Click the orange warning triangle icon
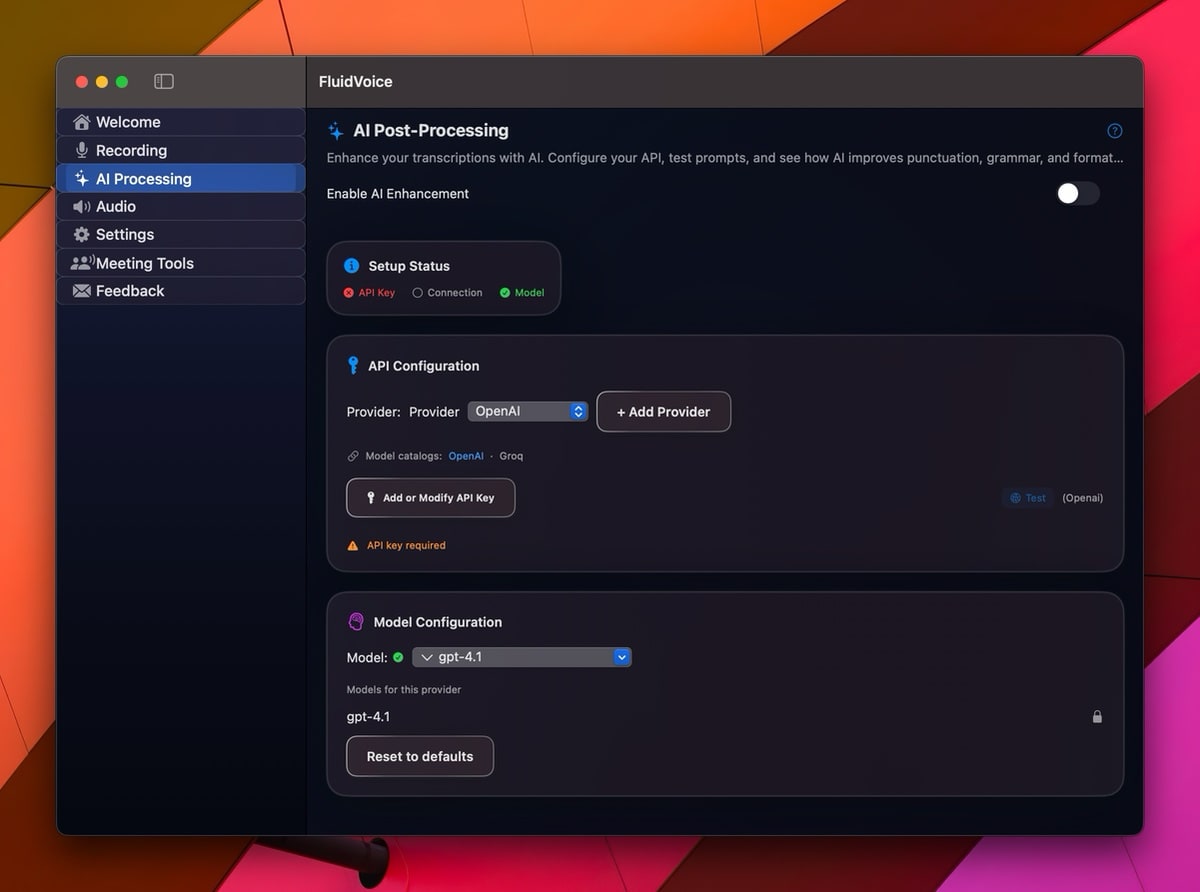Screen dimensions: 1200x892 click(352, 546)
